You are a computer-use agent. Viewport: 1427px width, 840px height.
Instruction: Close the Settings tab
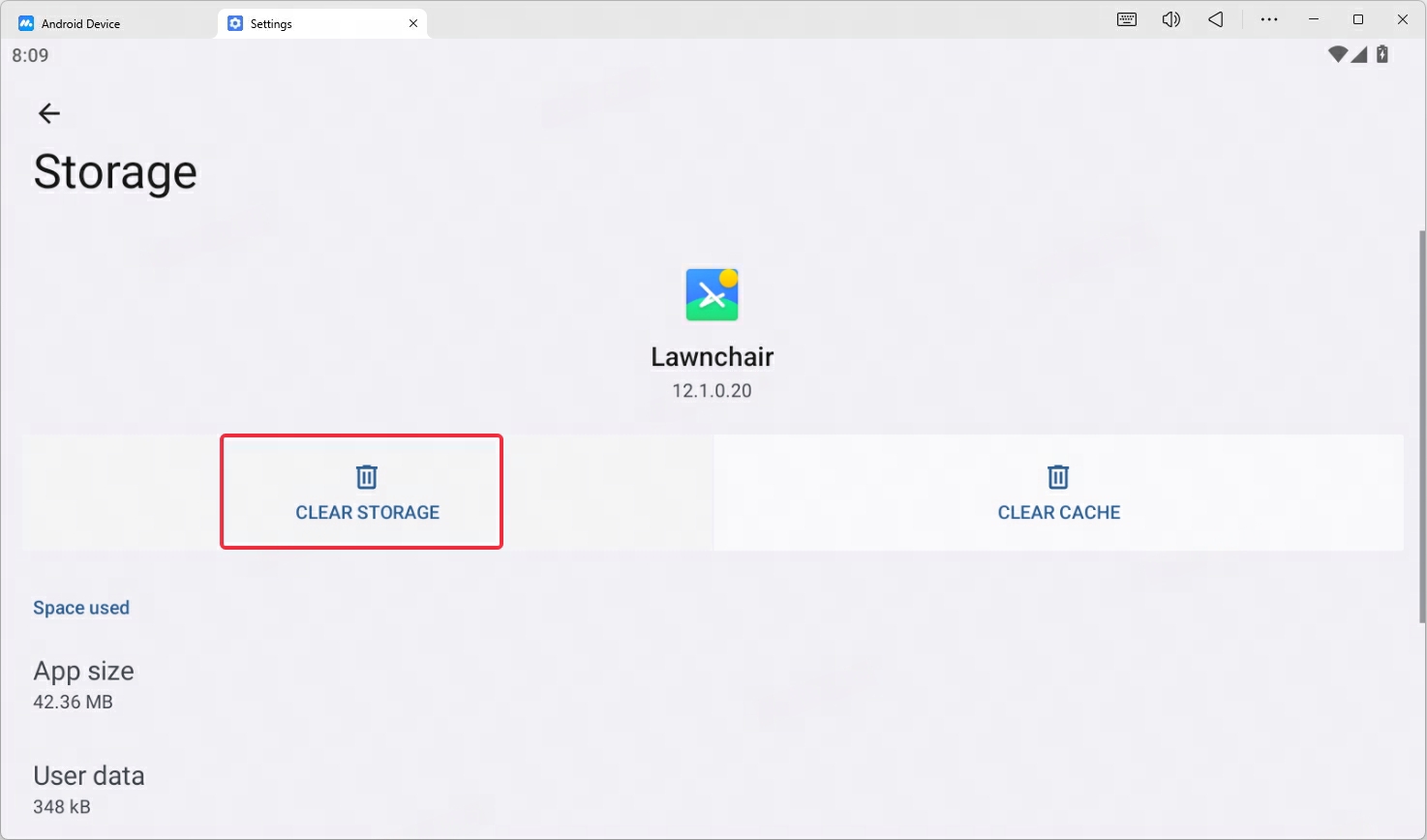[x=413, y=23]
